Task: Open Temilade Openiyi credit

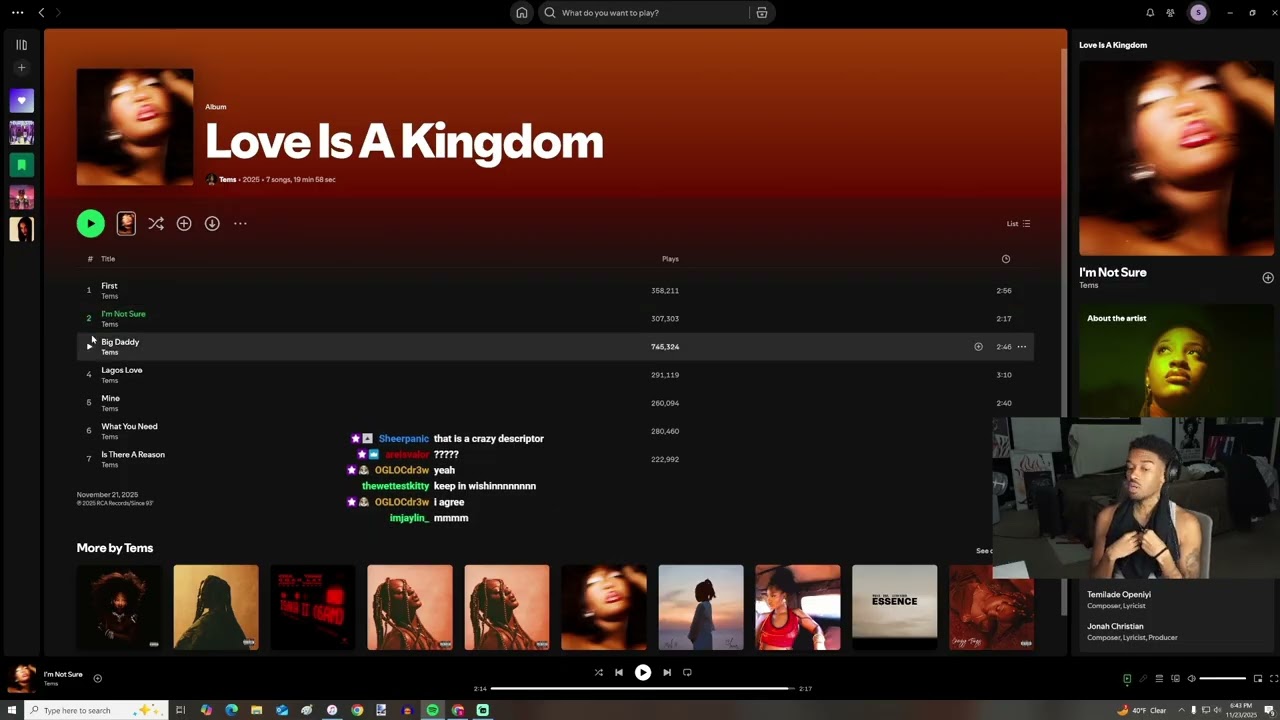Action: click(1119, 594)
